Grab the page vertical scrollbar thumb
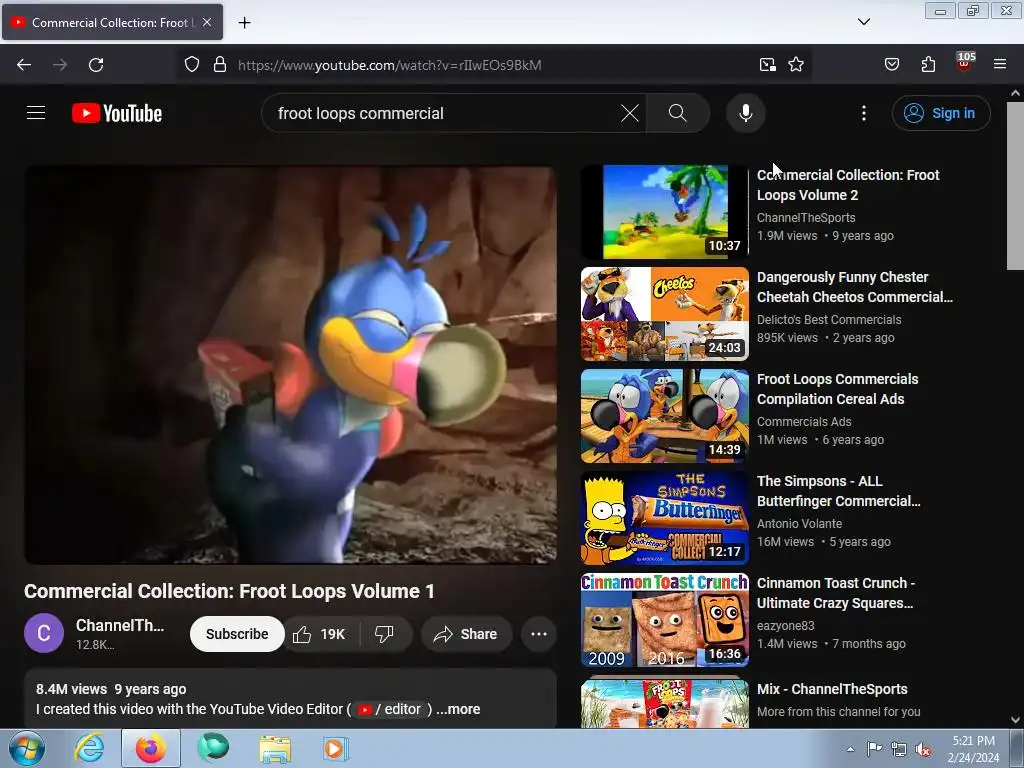The height and width of the screenshot is (768, 1024). [x=1015, y=185]
